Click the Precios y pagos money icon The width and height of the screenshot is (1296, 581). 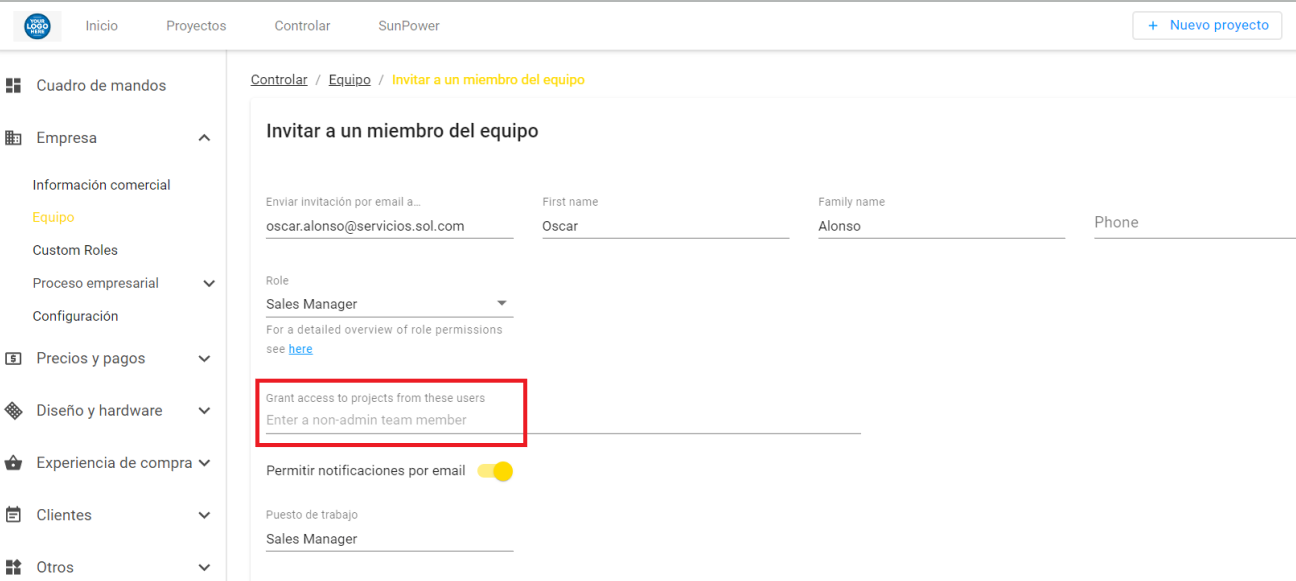pyautogui.click(x=14, y=358)
